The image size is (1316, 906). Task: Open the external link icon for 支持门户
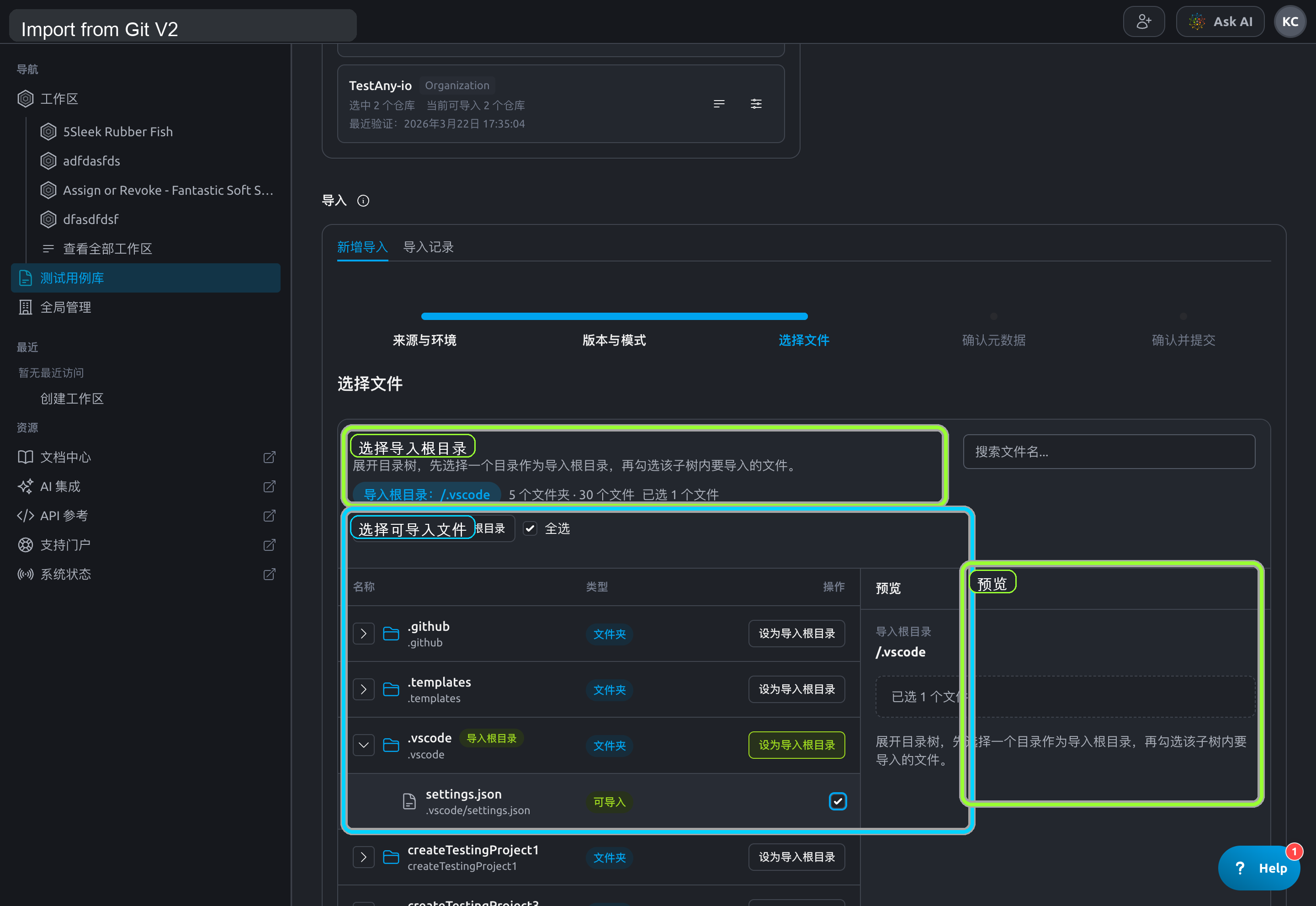tap(270, 545)
